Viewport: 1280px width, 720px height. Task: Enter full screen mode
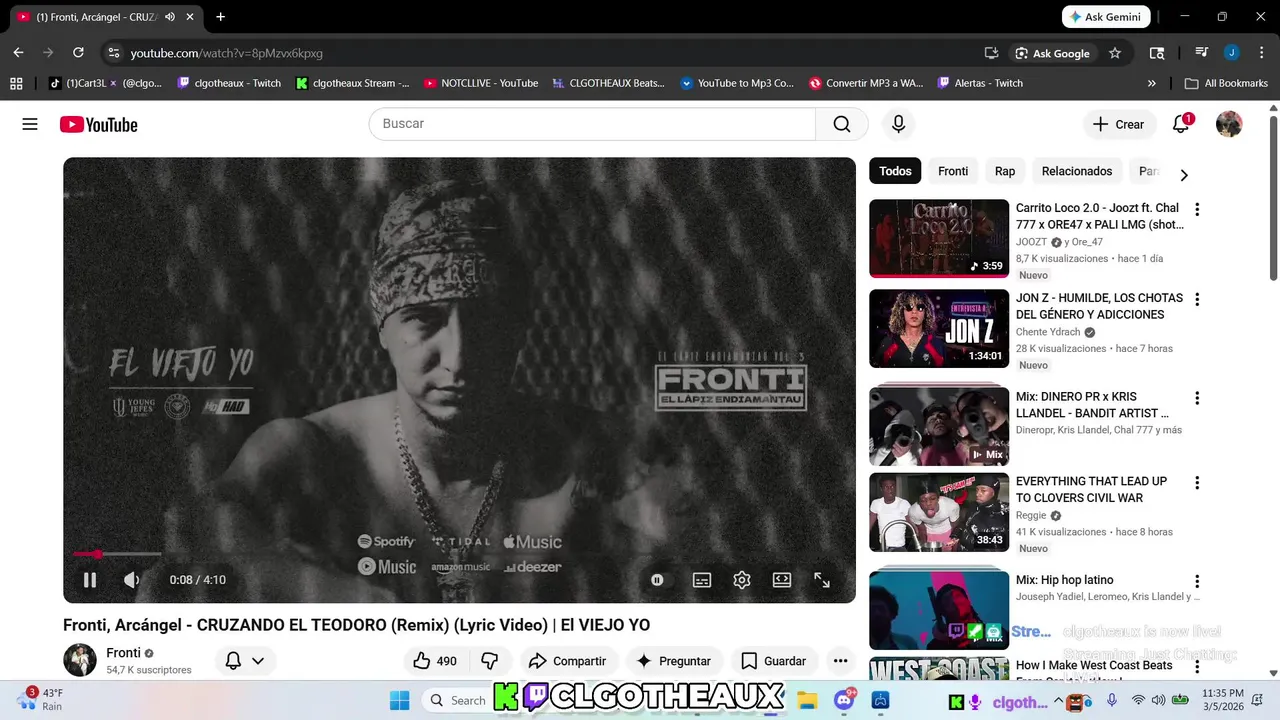tap(822, 580)
